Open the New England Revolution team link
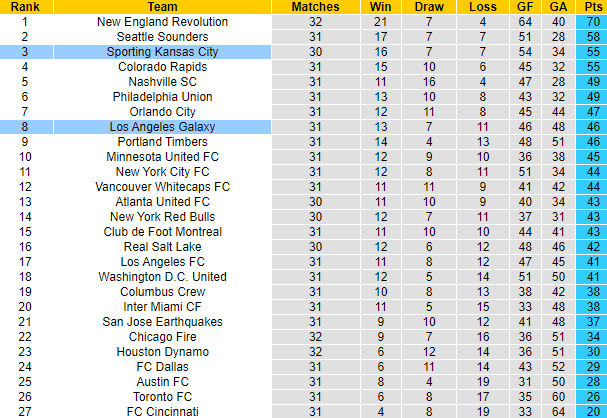Screen dimensions: 607x418 pyautogui.click(x=162, y=22)
